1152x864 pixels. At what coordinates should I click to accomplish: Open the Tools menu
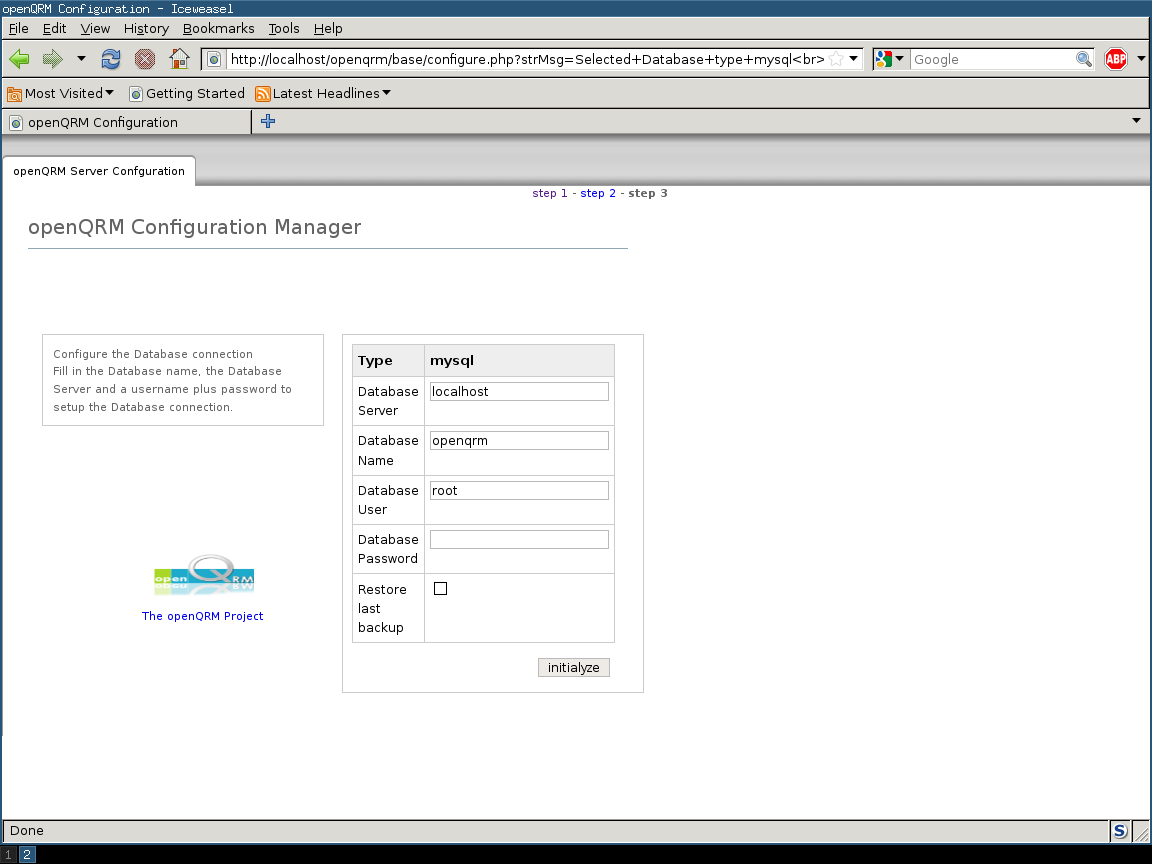[284, 29]
